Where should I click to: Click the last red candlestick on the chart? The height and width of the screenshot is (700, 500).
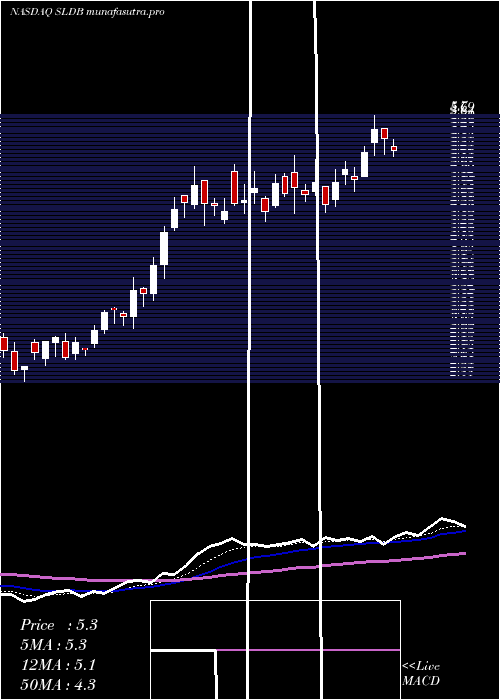coord(394,148)
